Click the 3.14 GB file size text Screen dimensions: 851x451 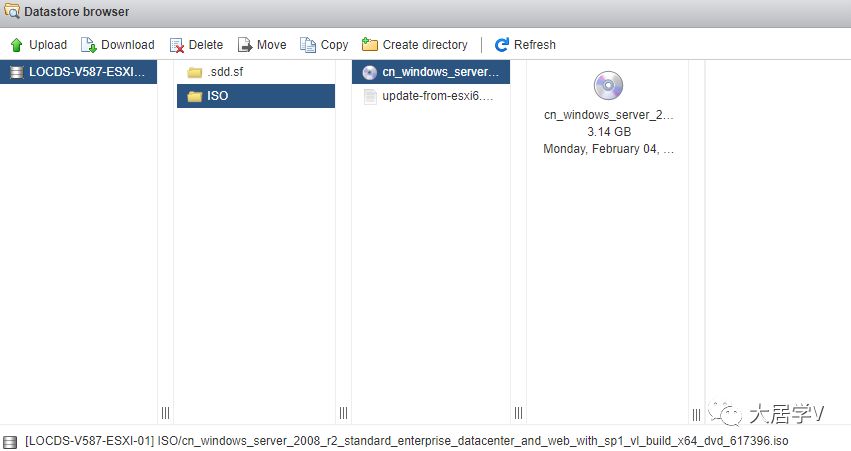point(609,132)
